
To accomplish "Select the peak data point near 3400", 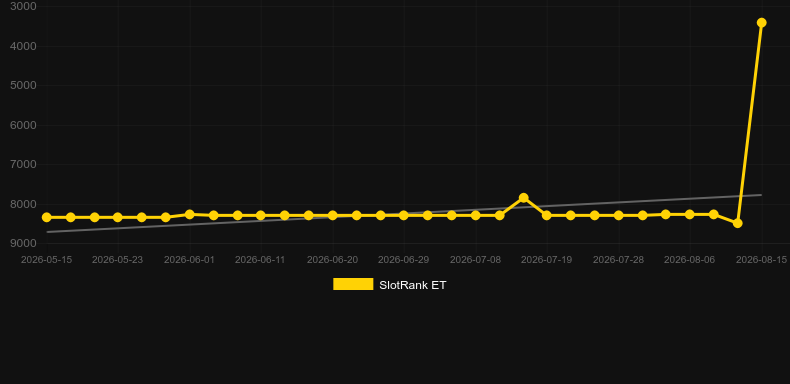I will coord(761,23).
